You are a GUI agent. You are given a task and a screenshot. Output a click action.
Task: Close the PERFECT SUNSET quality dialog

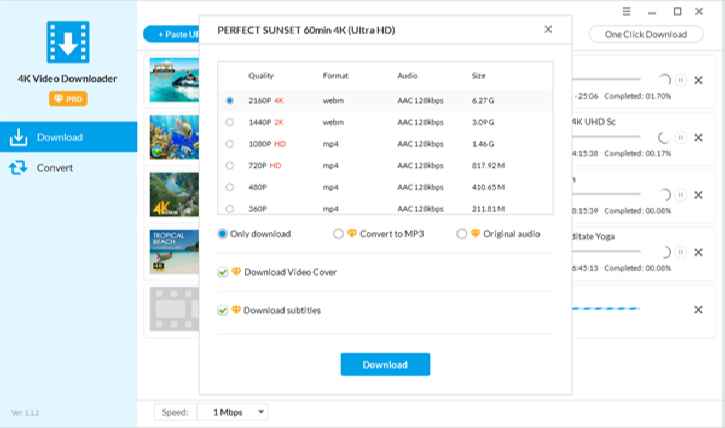(548, 30)
